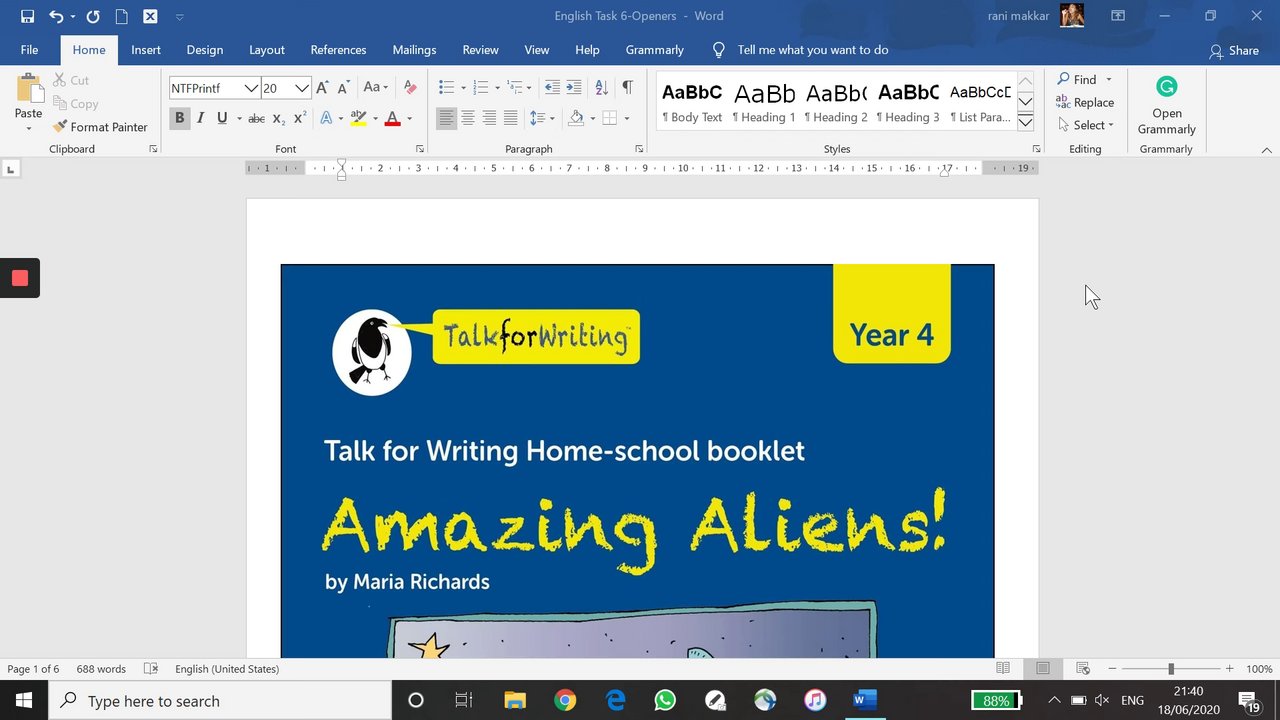Click the zoom slider handle
The height and width of the screenshot is (720, 1280).
click(x=1171, y=669)
